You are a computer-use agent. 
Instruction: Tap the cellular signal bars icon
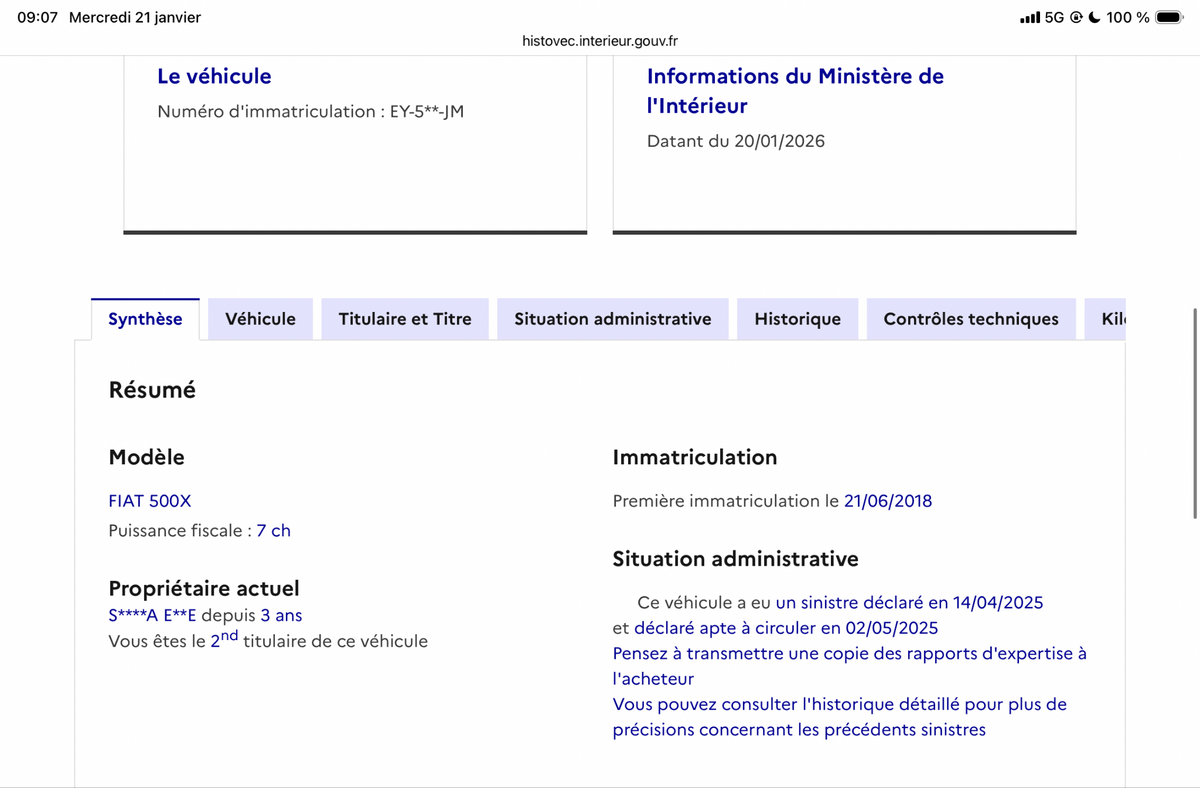click(x=1029, y=17)
